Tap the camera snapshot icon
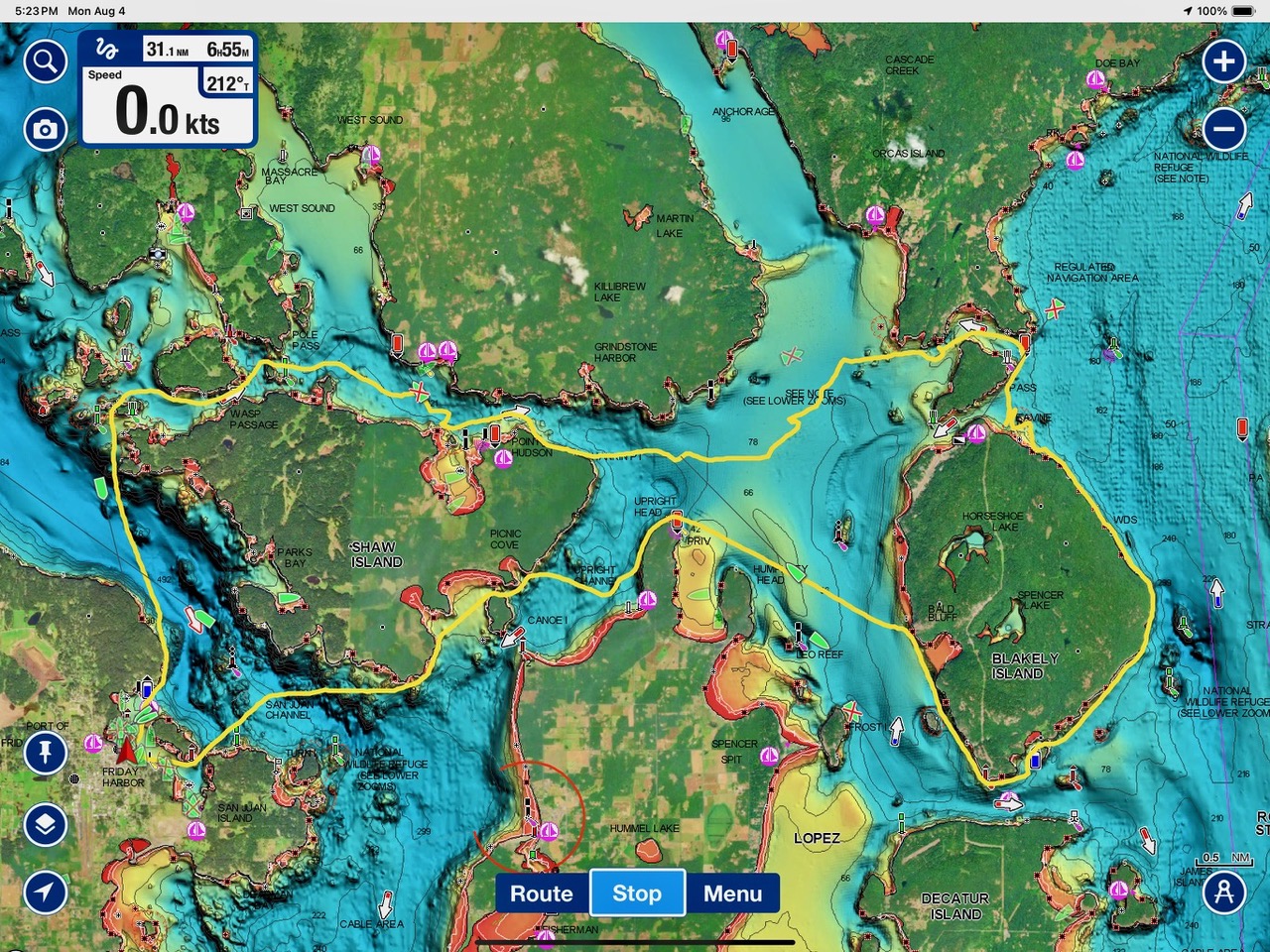Image resolution: width=1270 pixels, height=952 pixels. click(x=45, y=129)
